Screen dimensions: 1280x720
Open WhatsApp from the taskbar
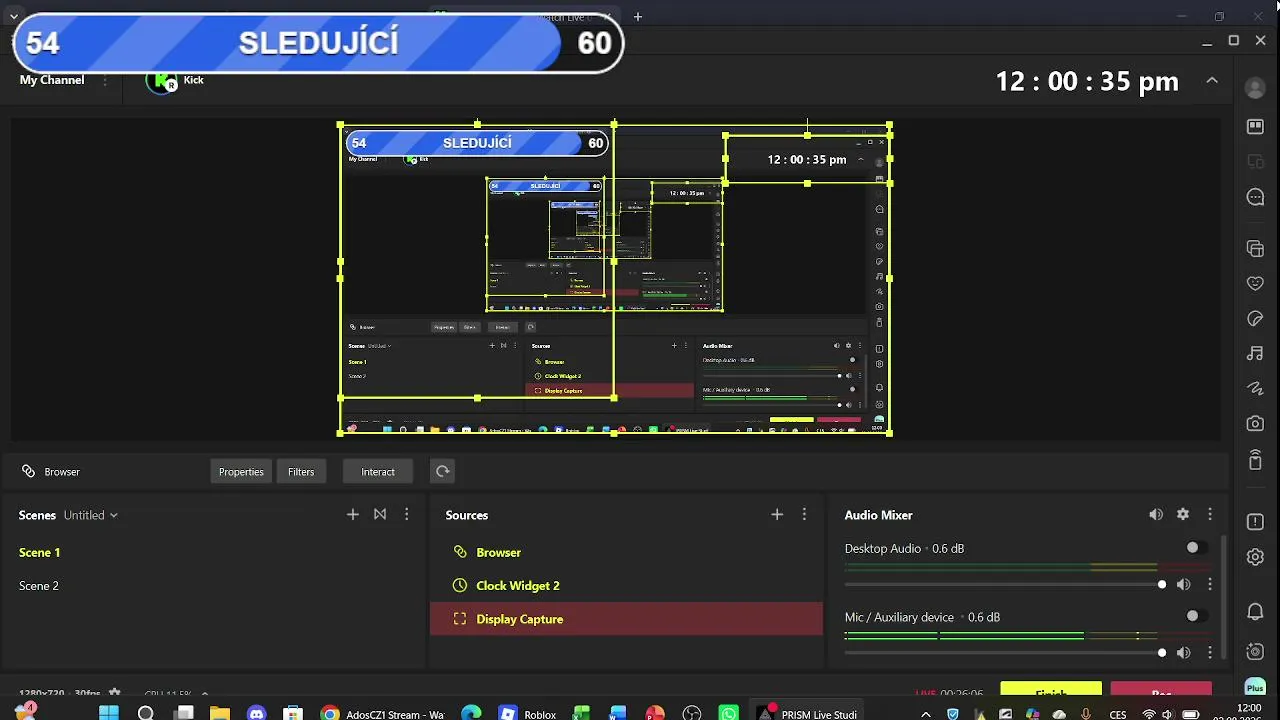click(x=729, y=713)
